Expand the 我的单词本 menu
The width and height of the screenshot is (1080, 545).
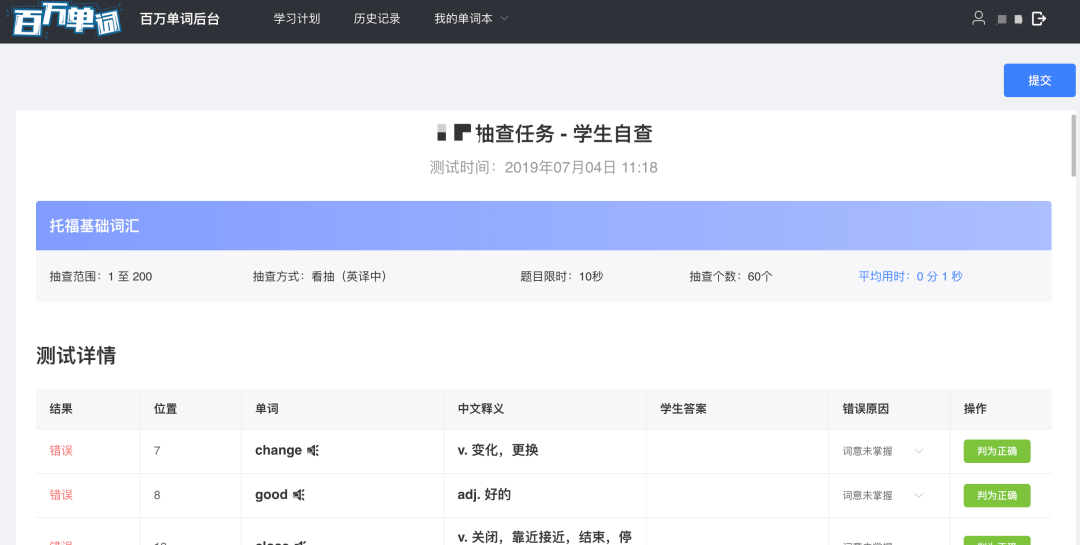click(471, 19)
